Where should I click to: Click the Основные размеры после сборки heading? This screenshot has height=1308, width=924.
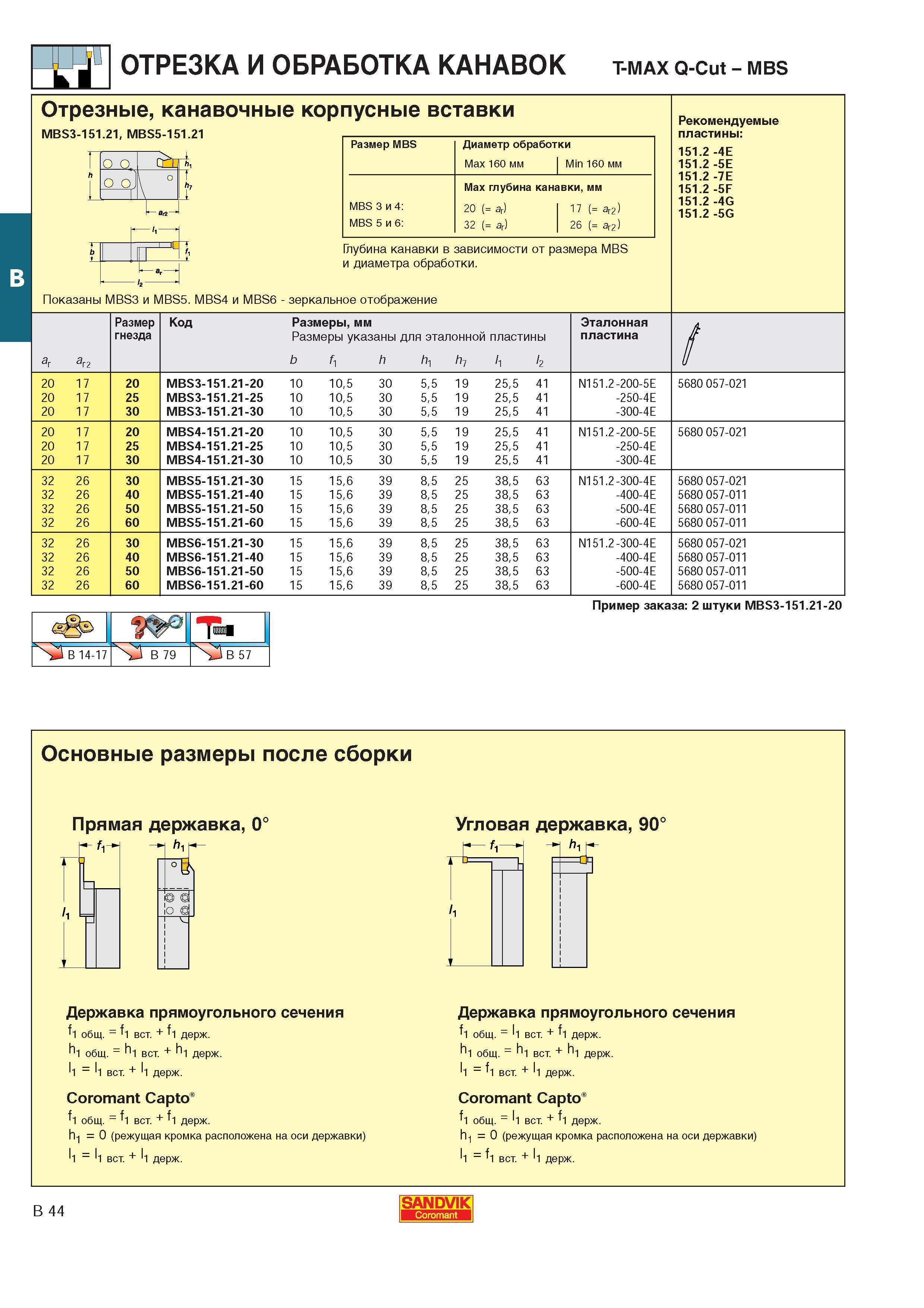227,754
